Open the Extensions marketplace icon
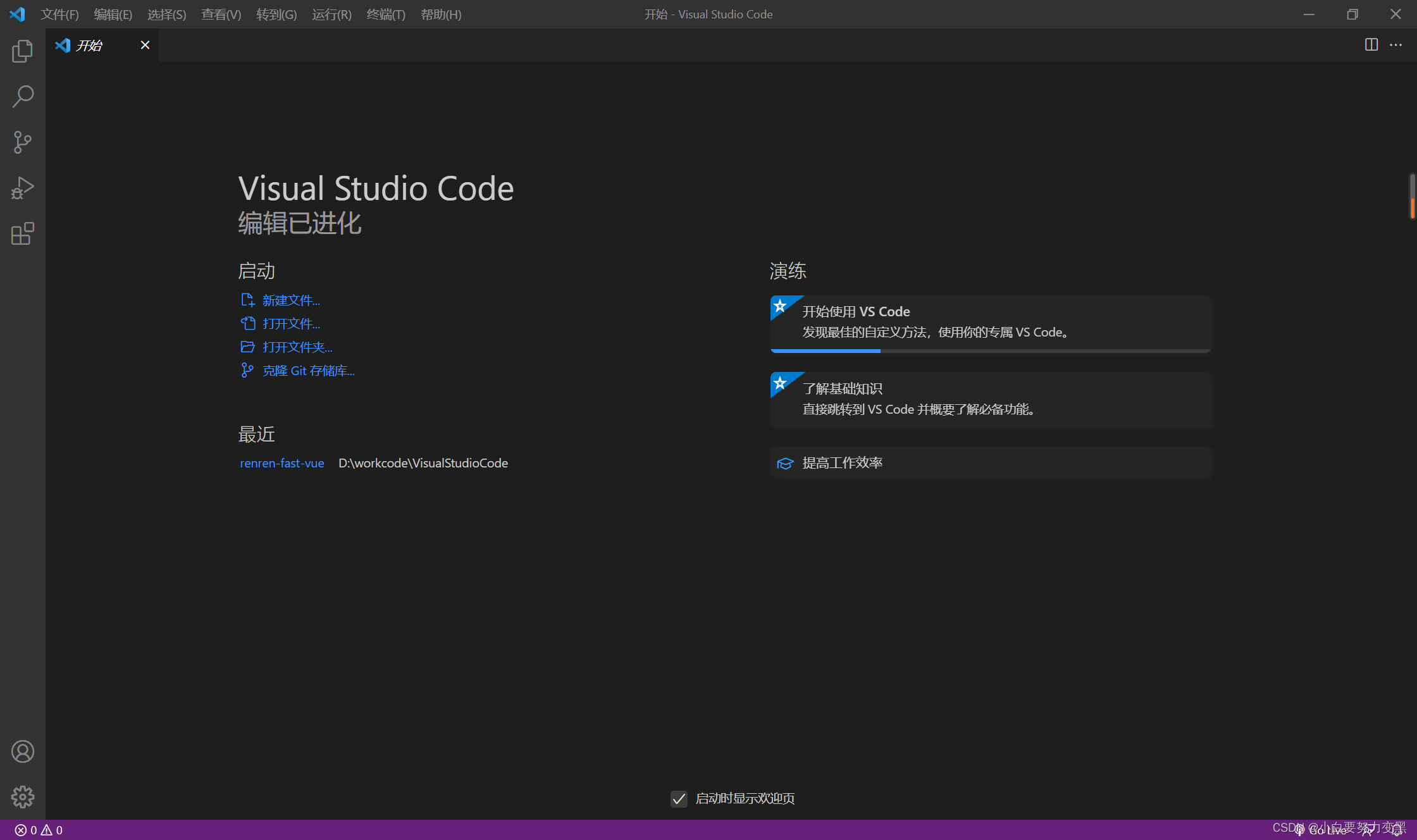Image resolution: width=1417 pixels, height=840 pixels. click(x=22, y=233)
